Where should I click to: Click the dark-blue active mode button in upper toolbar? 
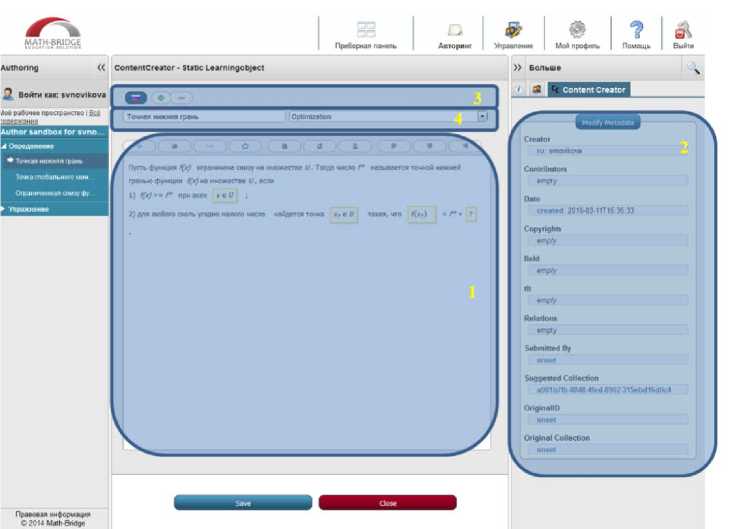(x=136, y=98)
